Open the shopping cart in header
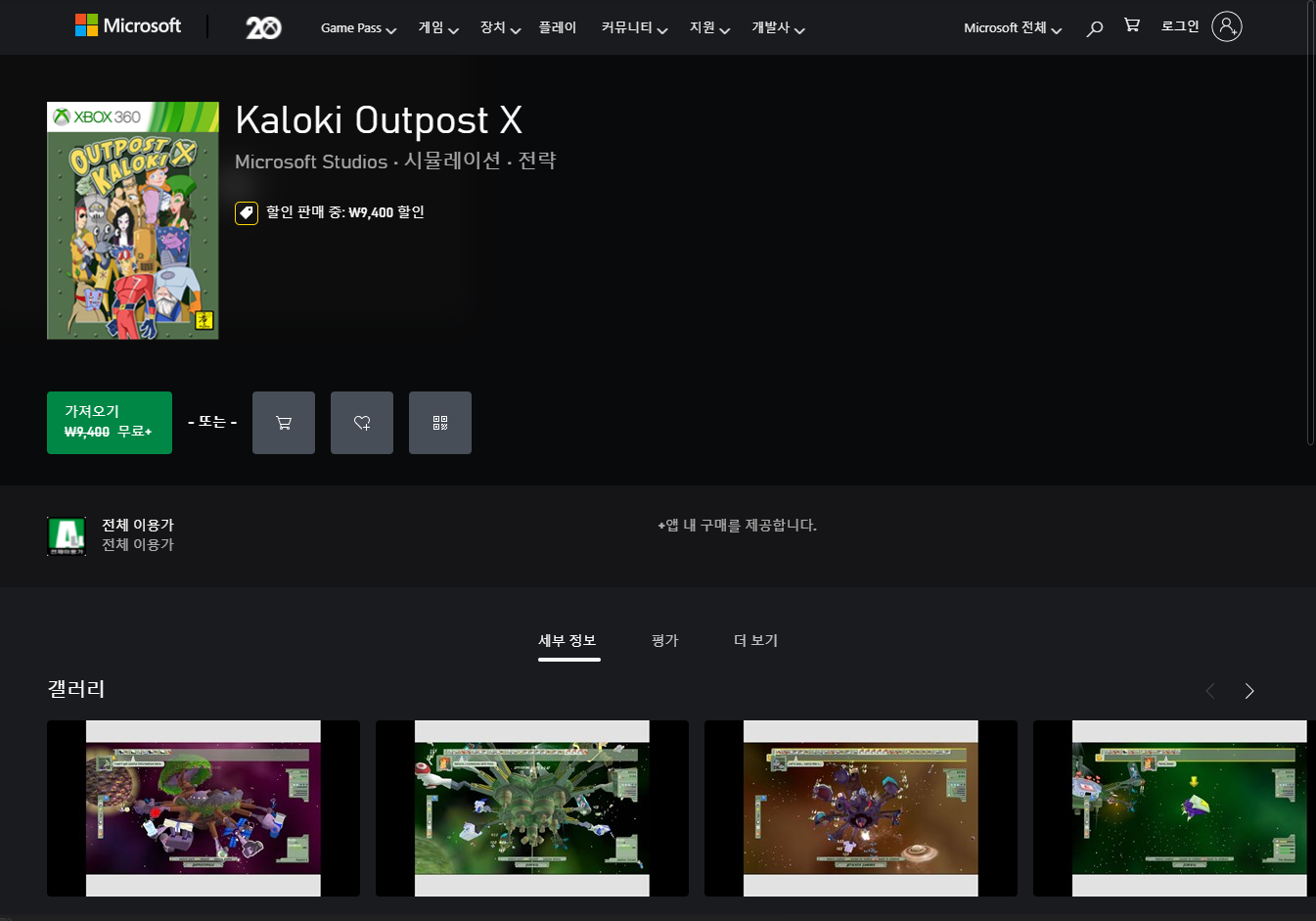Image resolution: width=1316 pixels, height=921 pixels. (1132, 25)
